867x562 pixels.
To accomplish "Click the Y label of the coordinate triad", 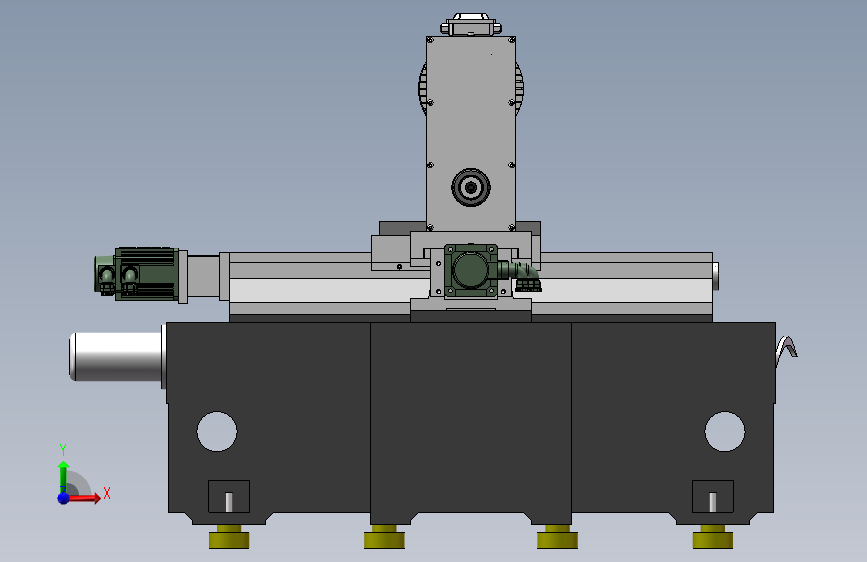I will tap(63, 449).
